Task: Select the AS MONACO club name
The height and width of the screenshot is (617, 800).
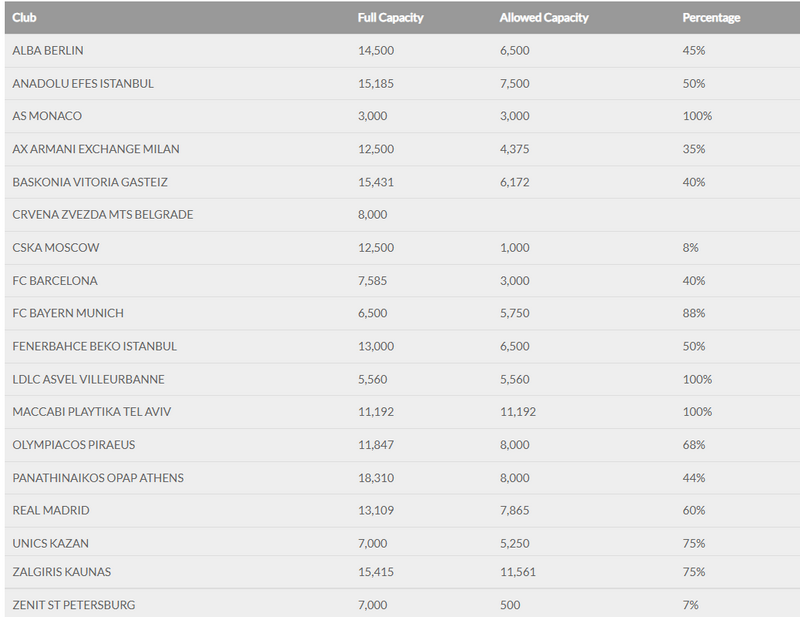Action: click(x=47, y=116)
